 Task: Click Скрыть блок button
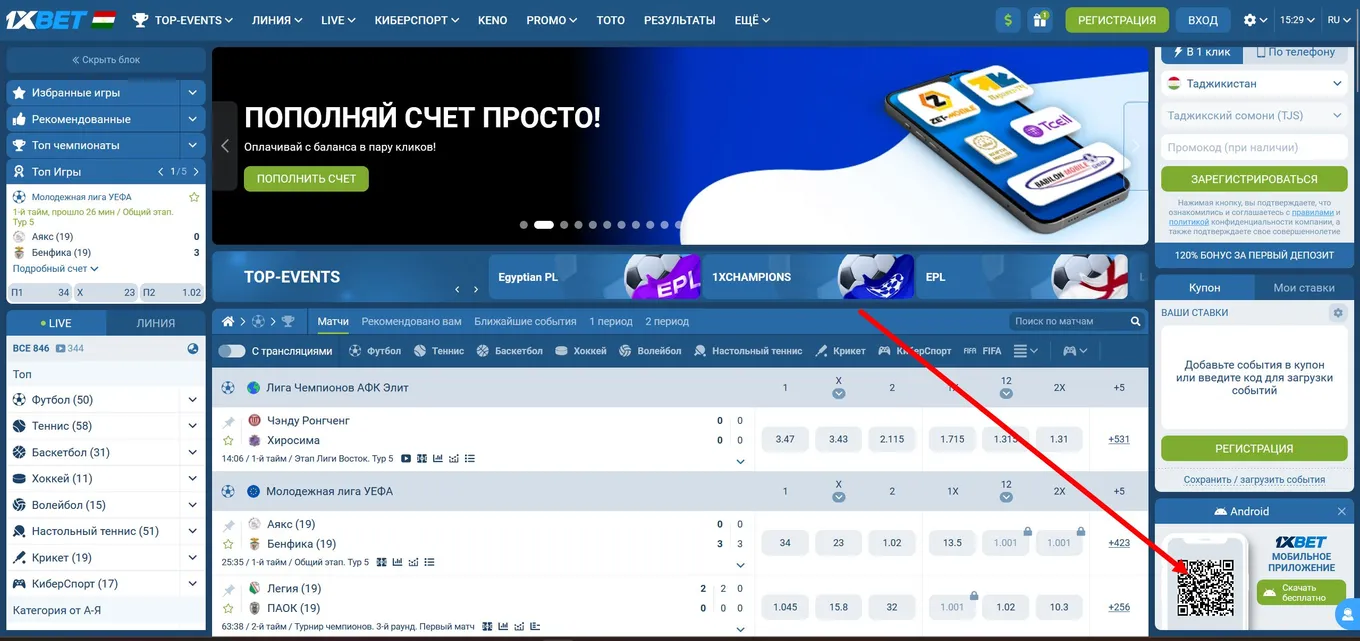coord(106,60)
